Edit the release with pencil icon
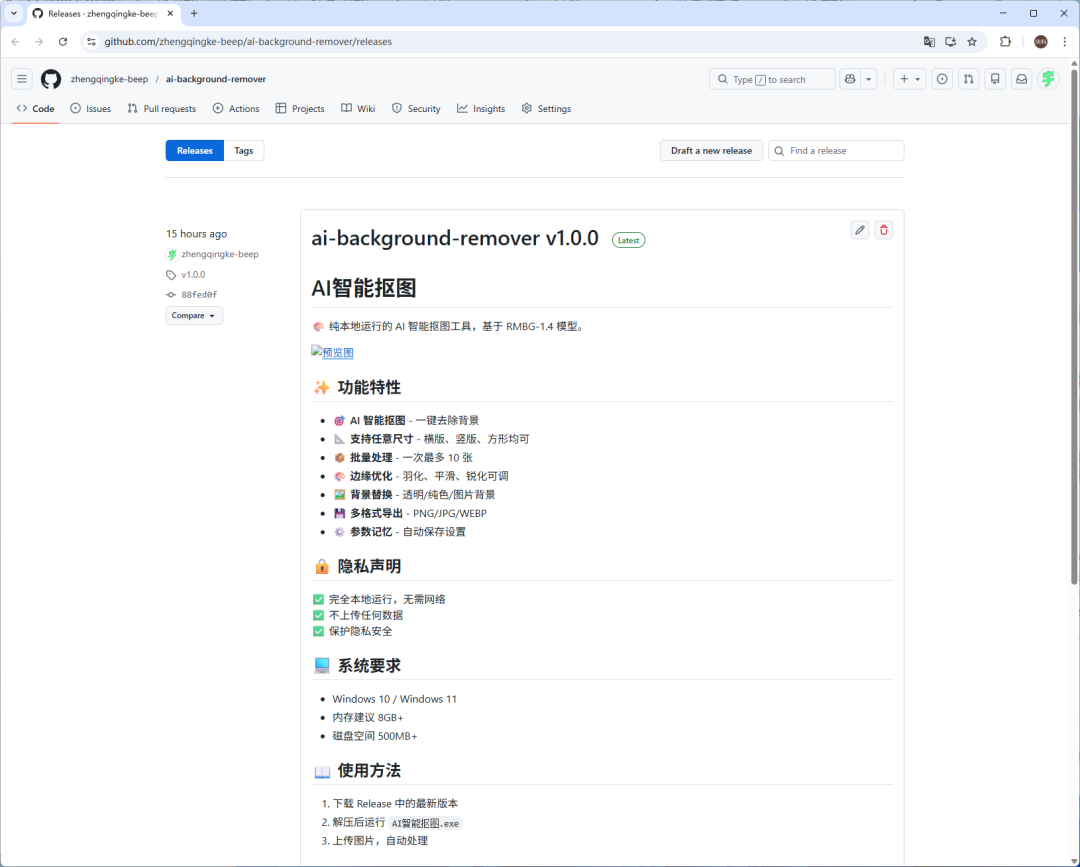The image size is (1080, 867). pyautogui.click(x=860, y=230)
